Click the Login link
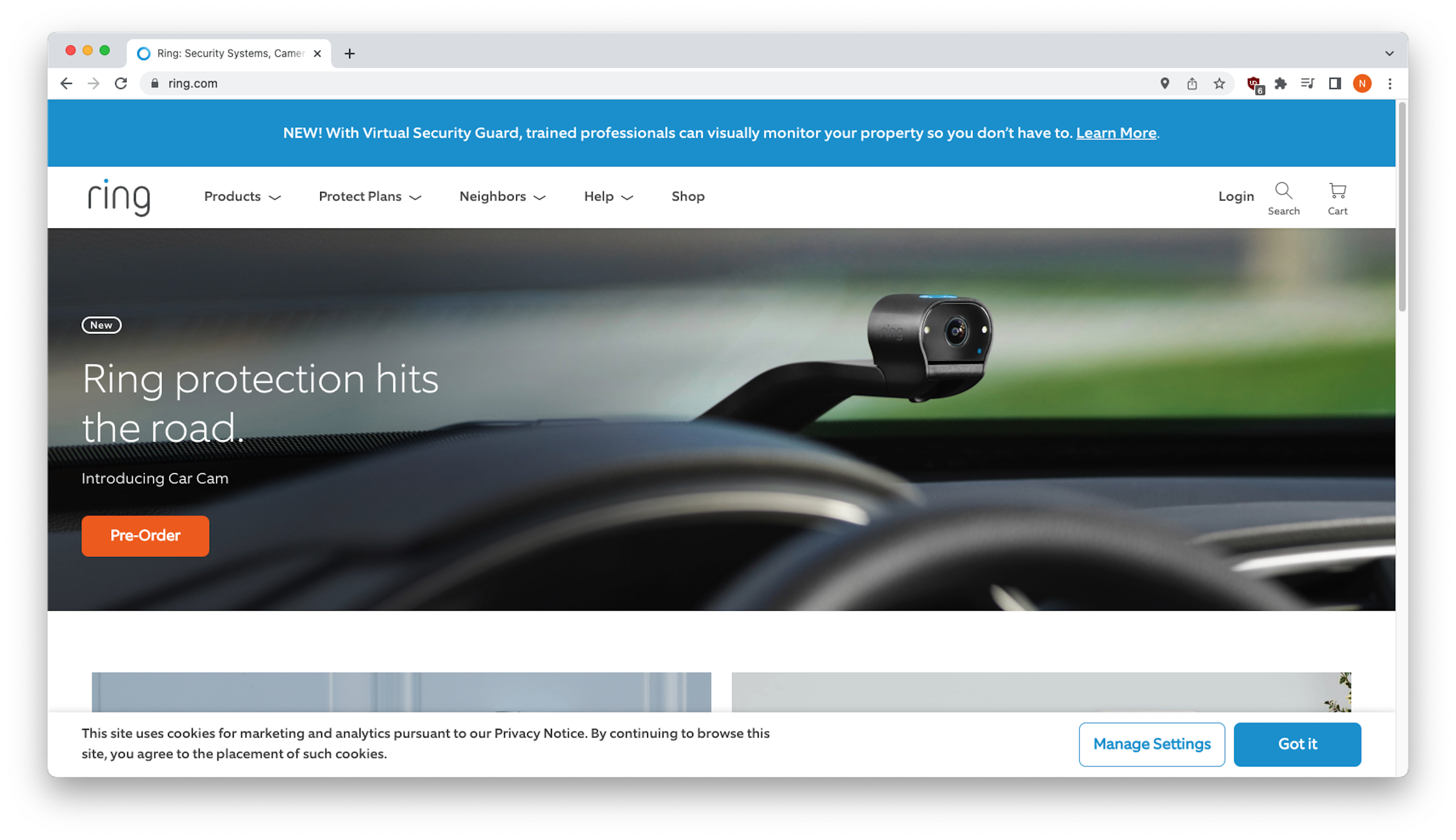Image resolution: width=1456 pixels, height=840 pixels. [x=1236, y=197]
